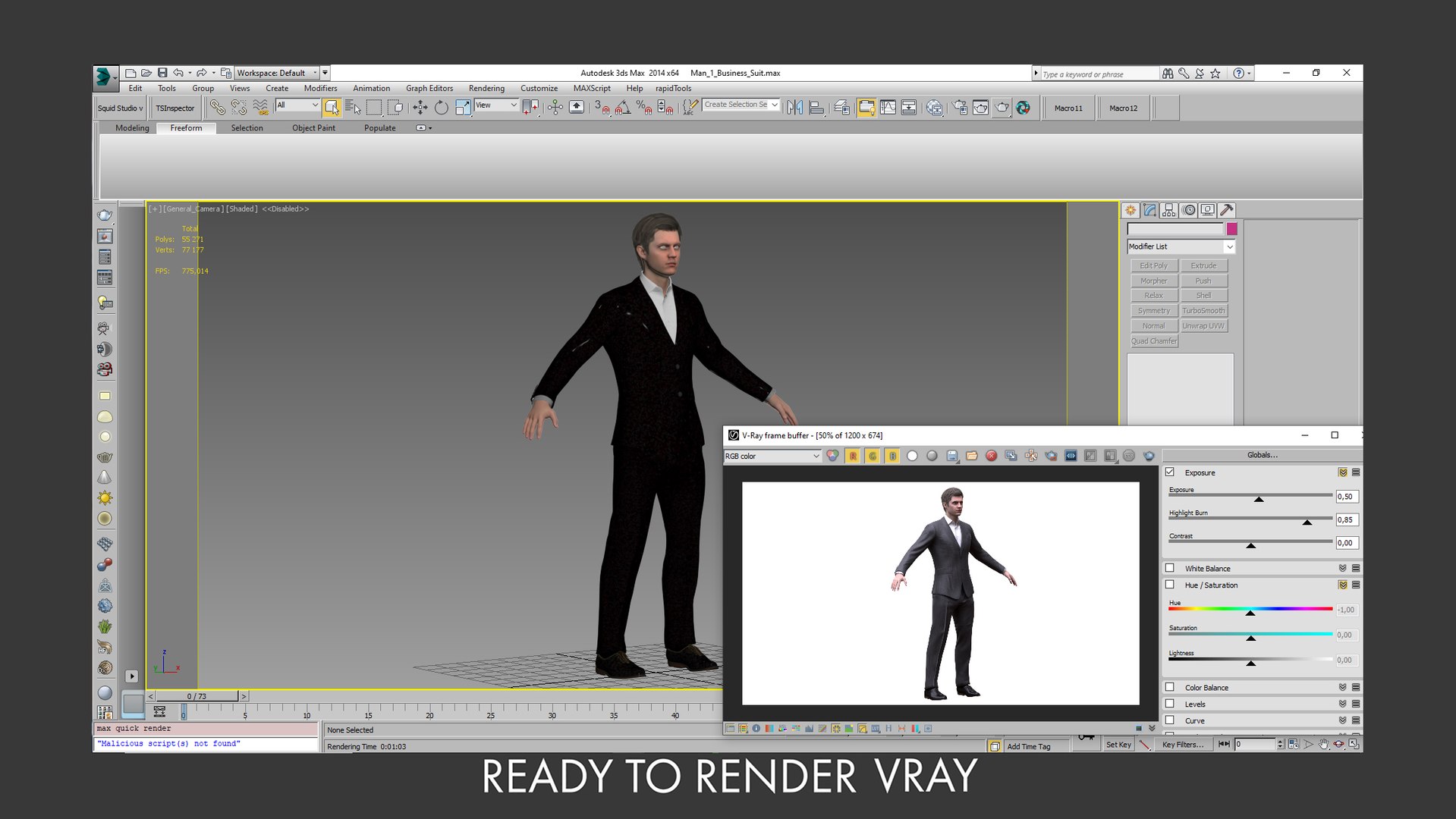Click the Contrast value field
Viewport: 1456px width, 819px height.
[x=1347, y=543]
